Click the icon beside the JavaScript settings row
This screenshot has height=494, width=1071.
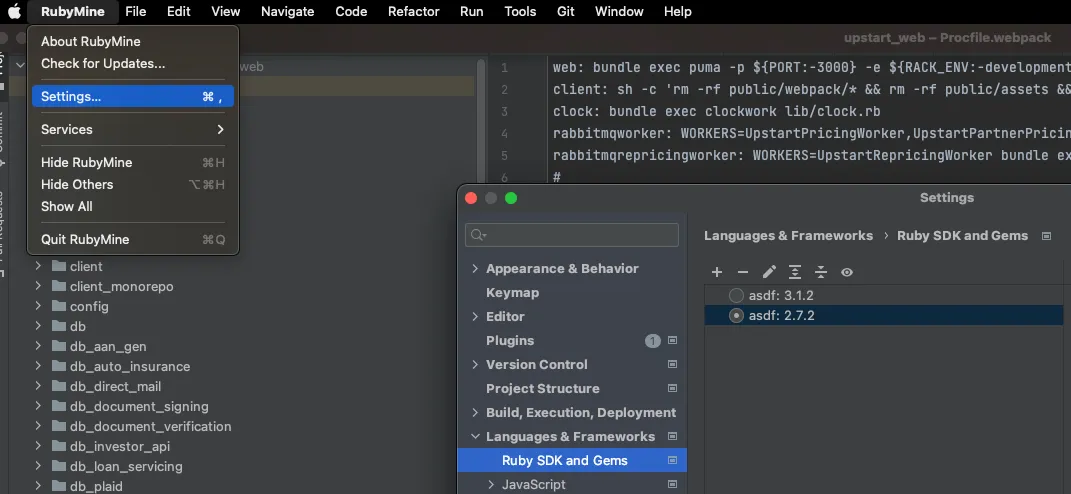click(x=672, y=484)
